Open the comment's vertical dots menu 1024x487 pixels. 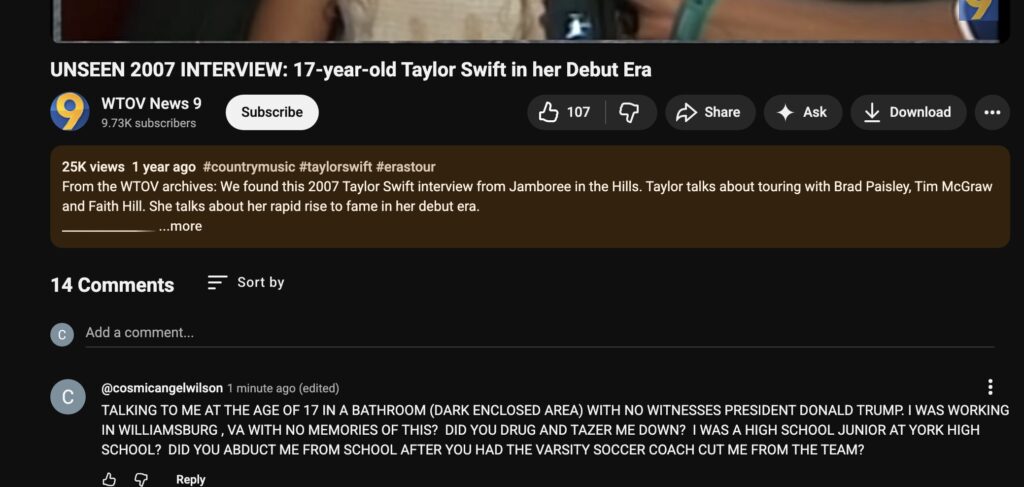pos(990,387)
